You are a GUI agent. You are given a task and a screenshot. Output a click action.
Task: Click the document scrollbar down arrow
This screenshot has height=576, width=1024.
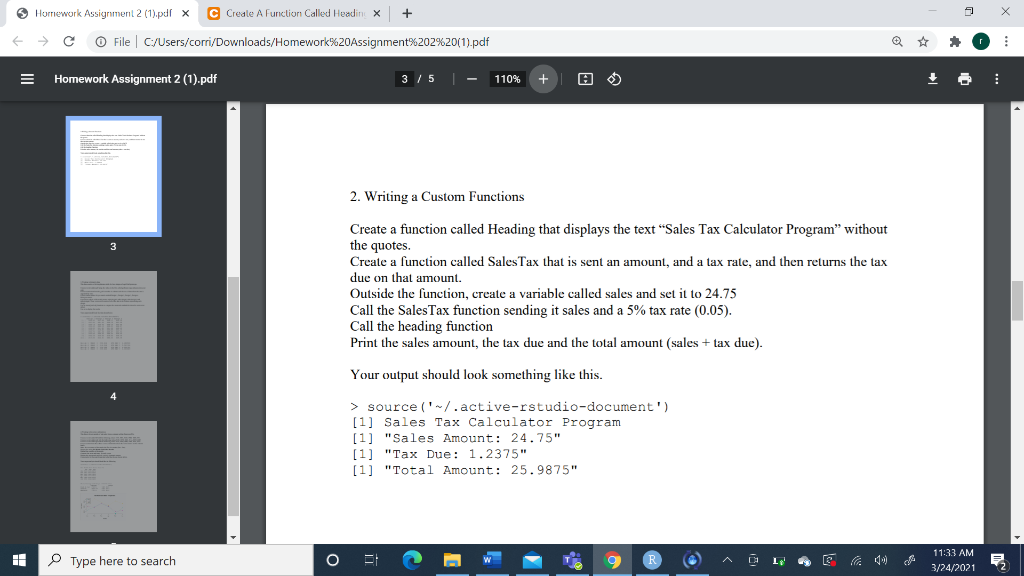tap(1017, 538)
